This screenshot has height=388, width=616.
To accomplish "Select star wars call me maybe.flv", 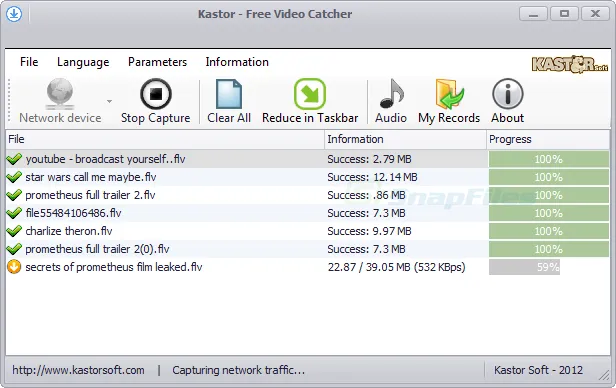I will [x=91, y=177].
